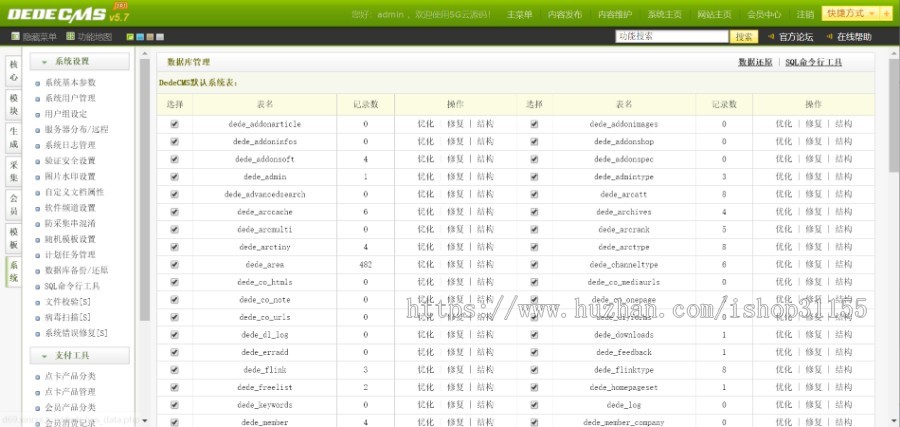Toggle the dede_channeltype table checkbox

534,265
